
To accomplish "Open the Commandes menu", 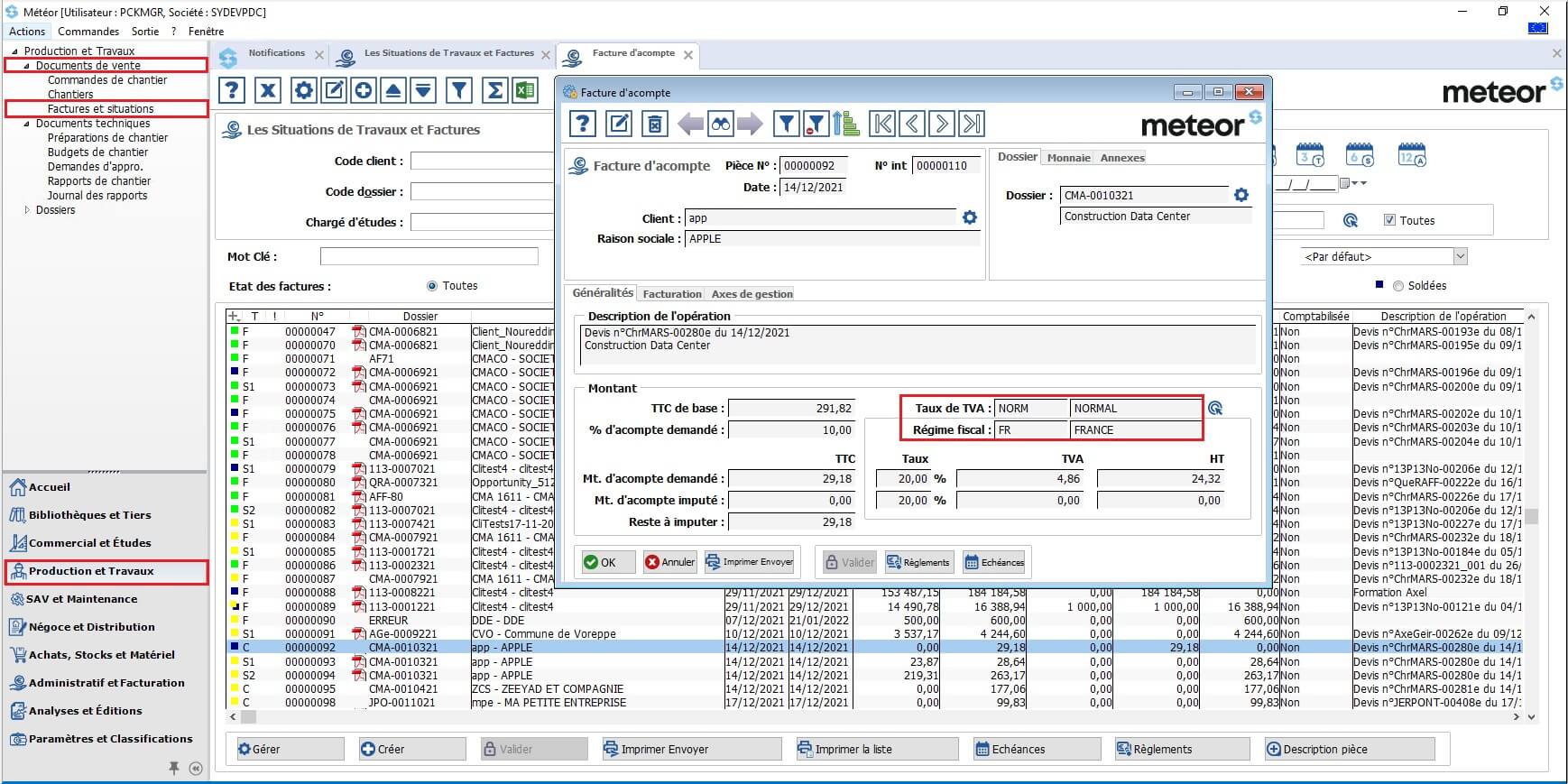I will (x=88, y=32).
